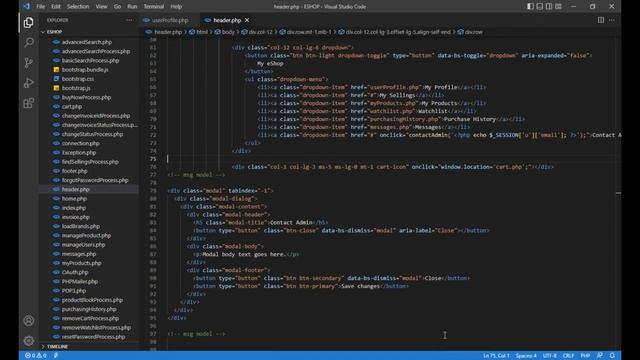The image size is (640, 360).
Task: Click PHP language mode selector
Action: 585,356
